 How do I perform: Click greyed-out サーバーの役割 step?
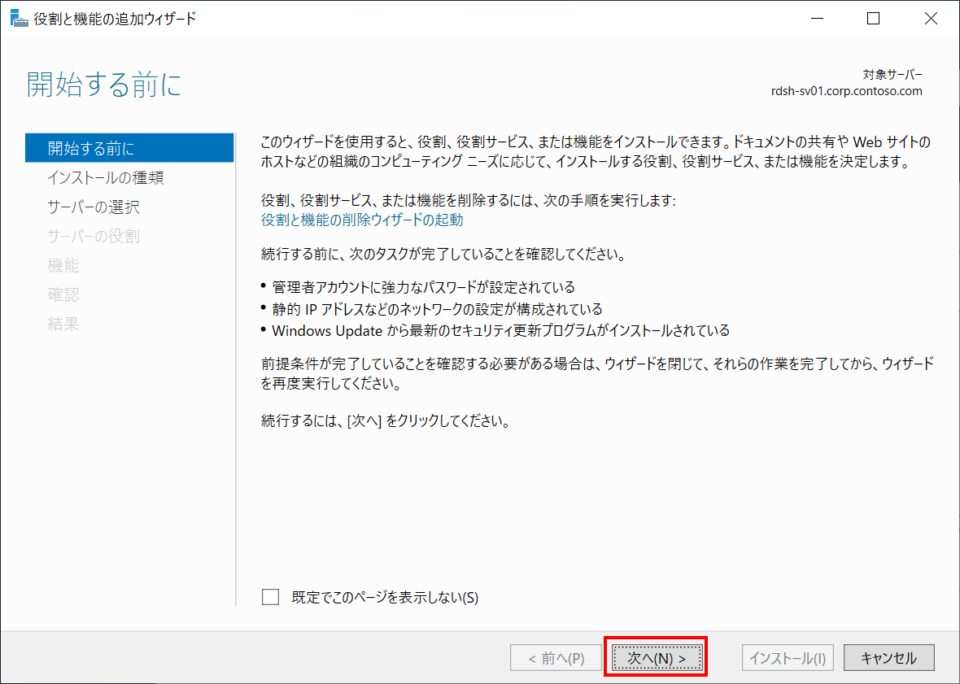click(x=94, y=236)
